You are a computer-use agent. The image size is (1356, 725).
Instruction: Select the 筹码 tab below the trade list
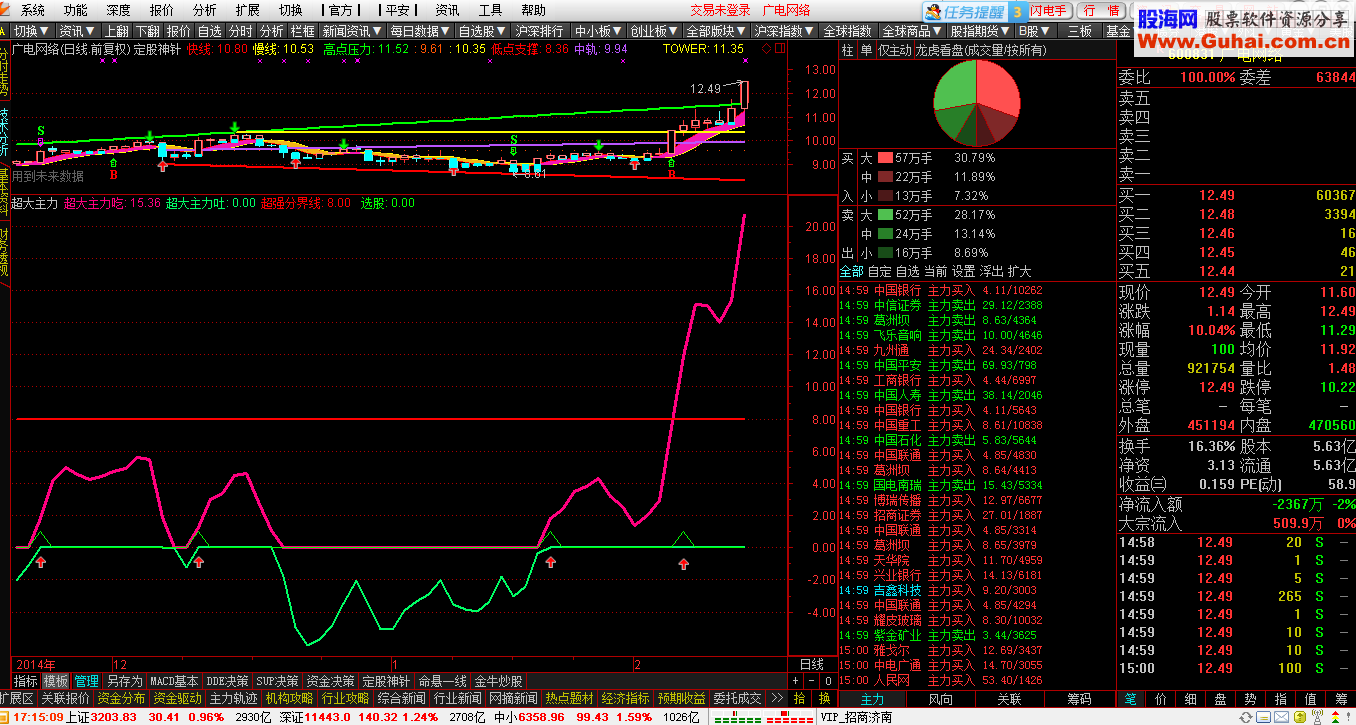[1078, 699]
